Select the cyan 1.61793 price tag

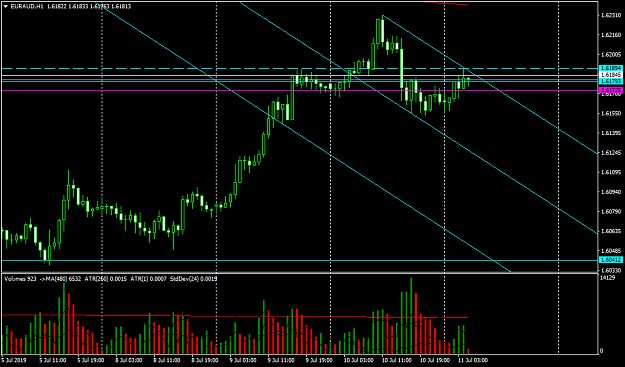tap(610, 81)
